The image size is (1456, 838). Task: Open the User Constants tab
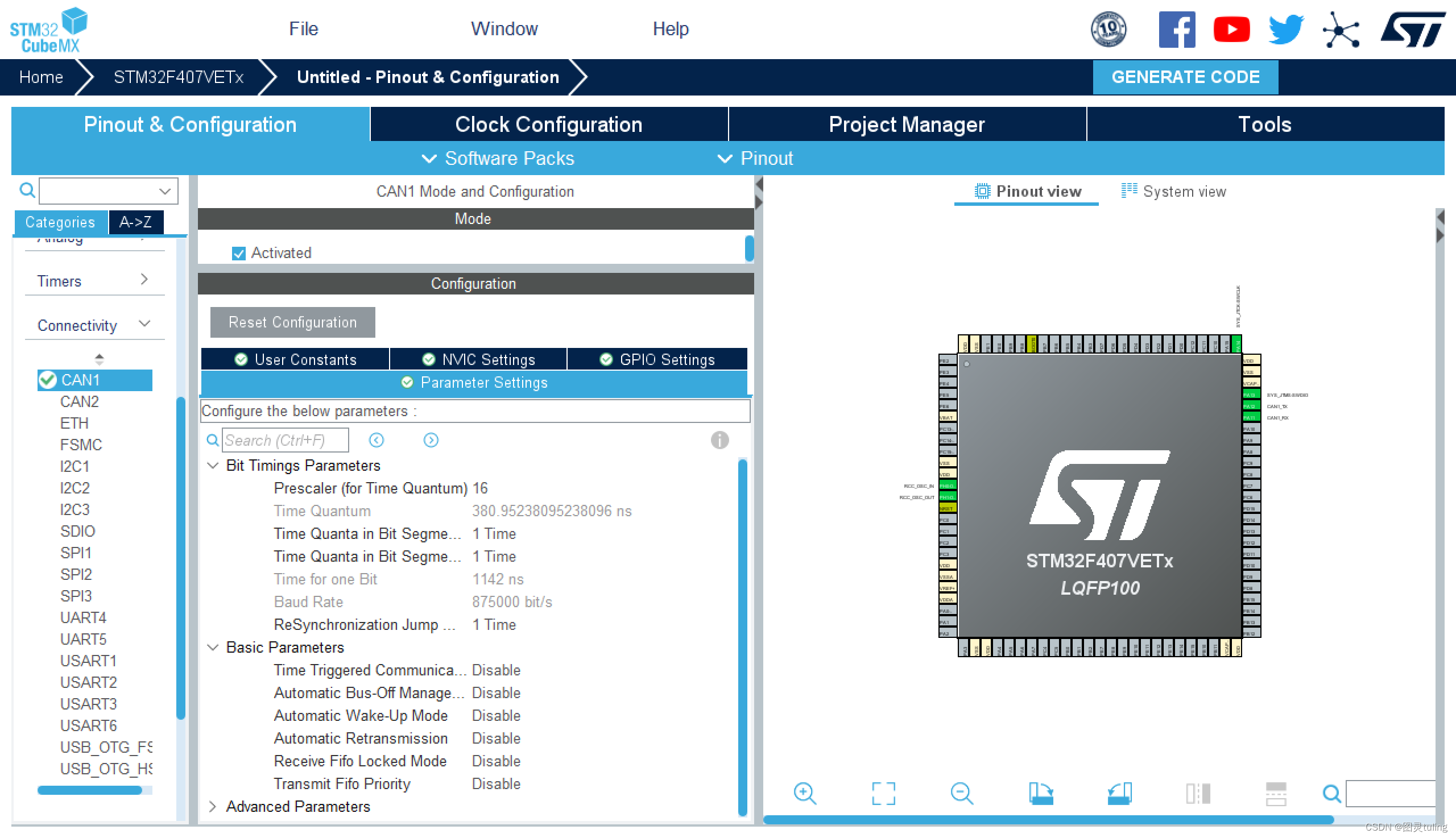click(295, 359)
